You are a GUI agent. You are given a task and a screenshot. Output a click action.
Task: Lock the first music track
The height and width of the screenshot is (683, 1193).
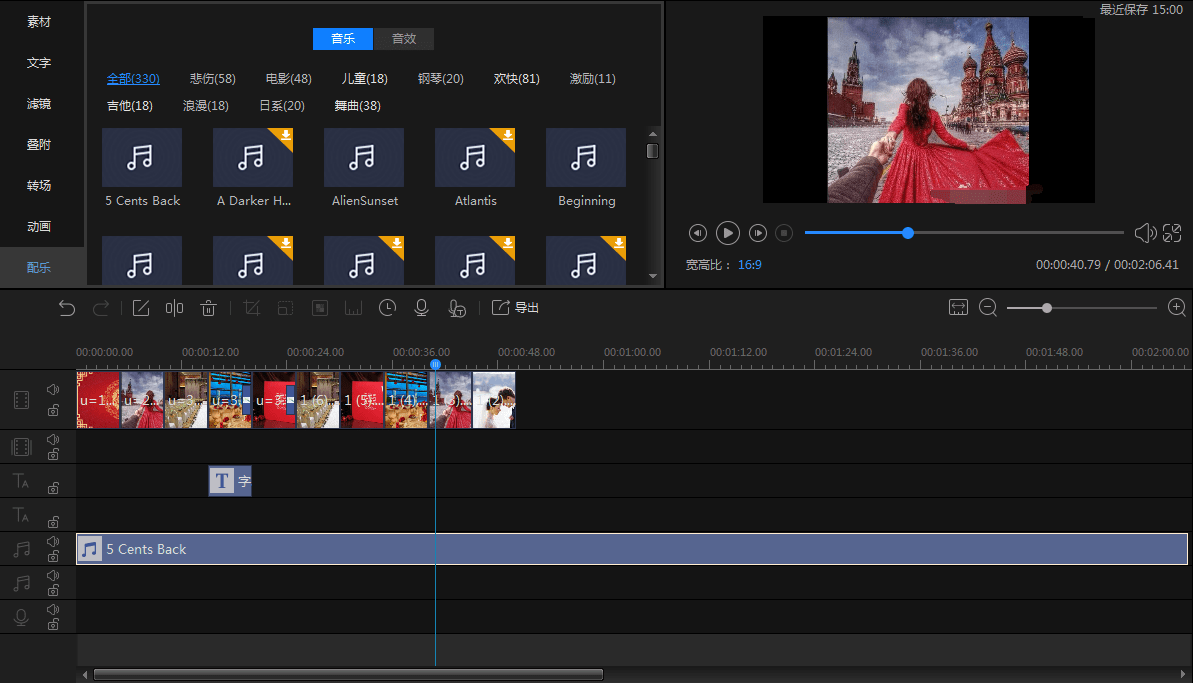[53, 557]
